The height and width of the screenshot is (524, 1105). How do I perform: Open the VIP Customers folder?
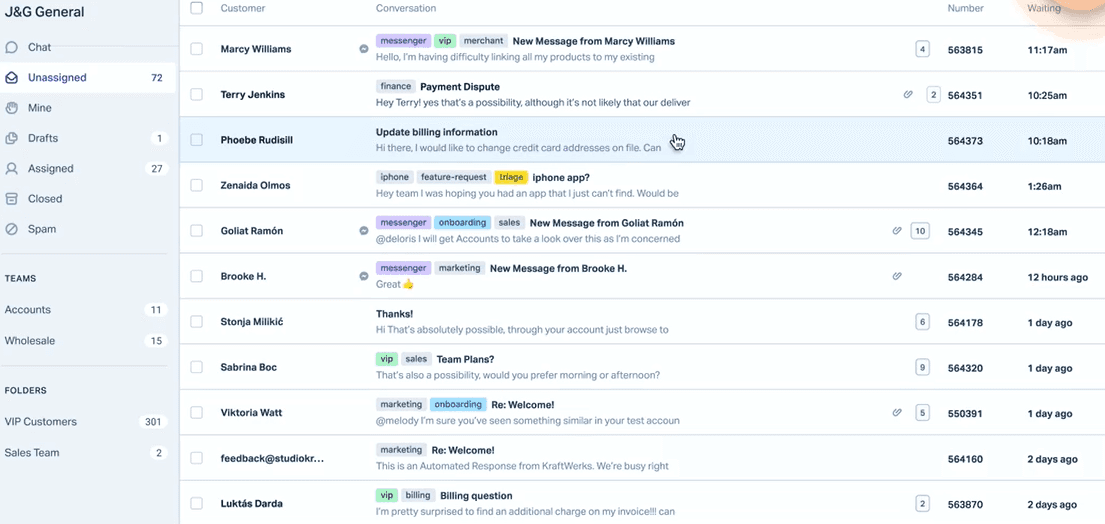point(85,422)
